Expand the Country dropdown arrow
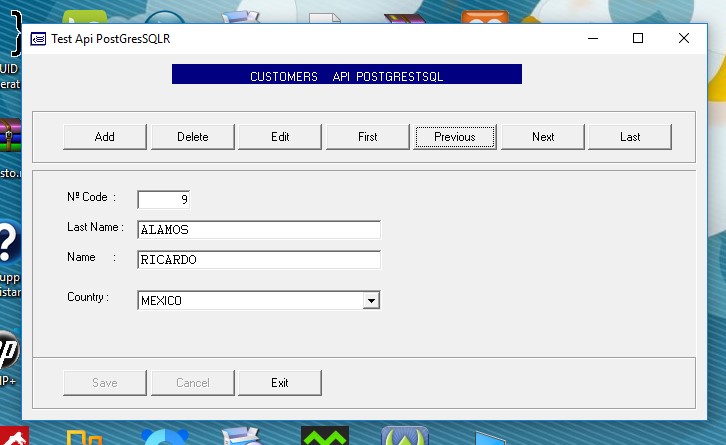The width and height of the screenshot is (726, 445). (x=371, y=300)
